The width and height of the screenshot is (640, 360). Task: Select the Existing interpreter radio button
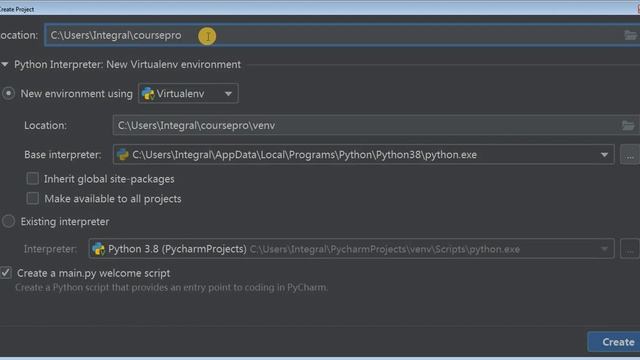8,222
